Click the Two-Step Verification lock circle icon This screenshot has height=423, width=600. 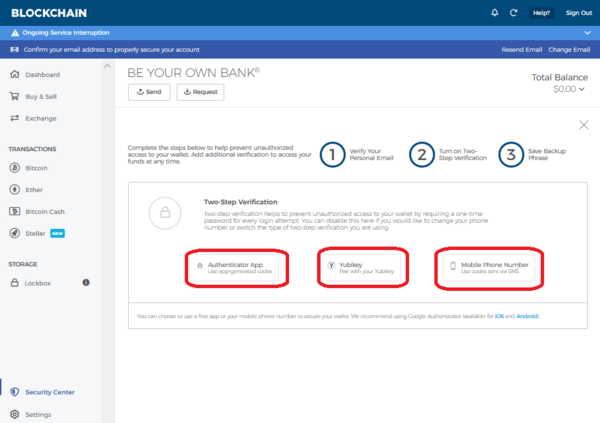[165, 213]
